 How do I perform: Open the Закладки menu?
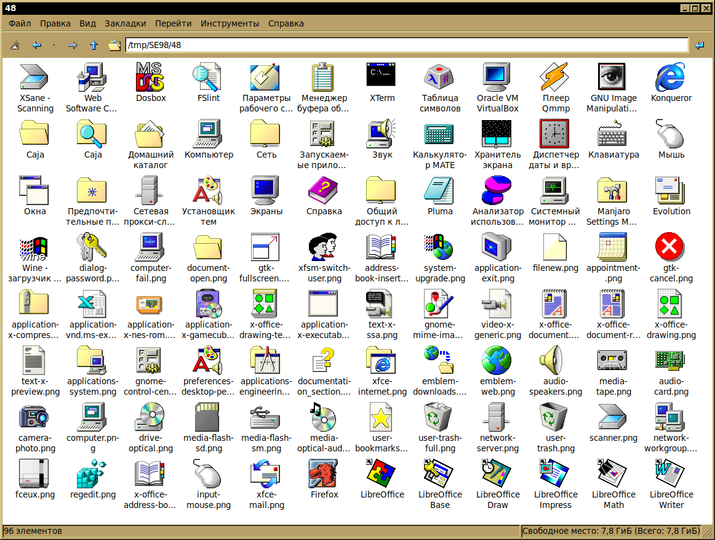pos(125,23)
